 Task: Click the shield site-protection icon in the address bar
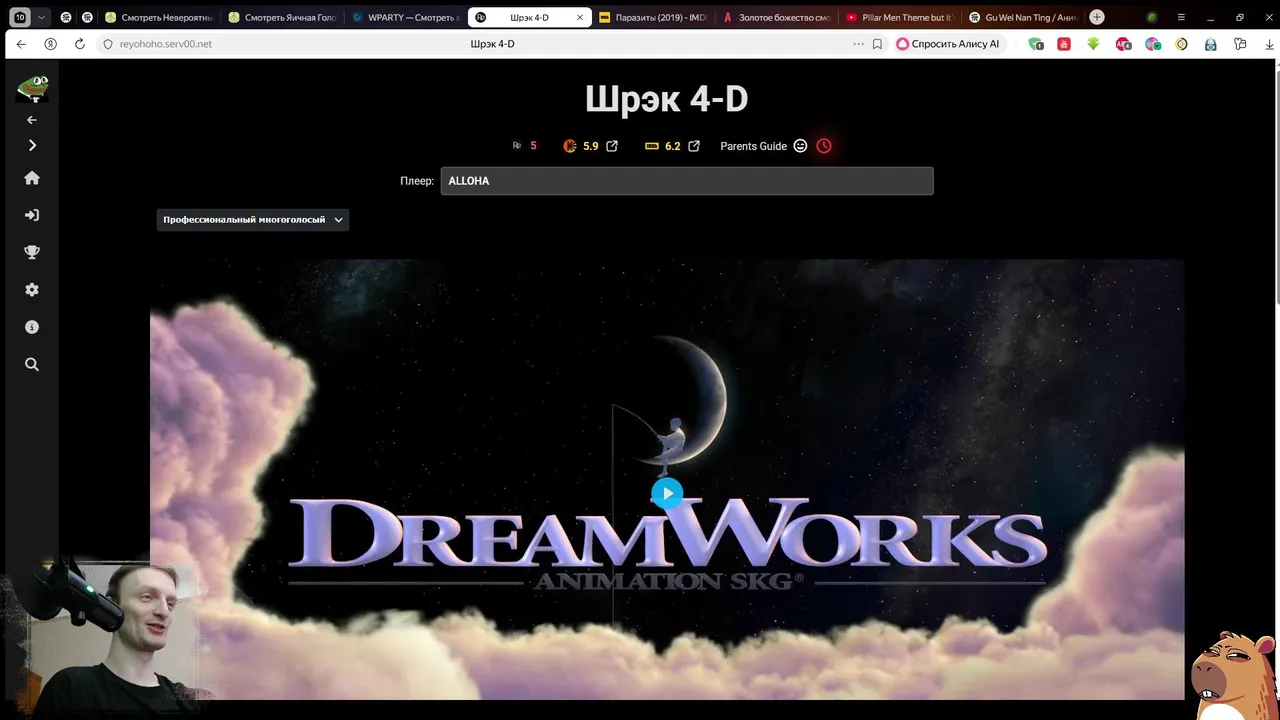click(x=108, y=44)
